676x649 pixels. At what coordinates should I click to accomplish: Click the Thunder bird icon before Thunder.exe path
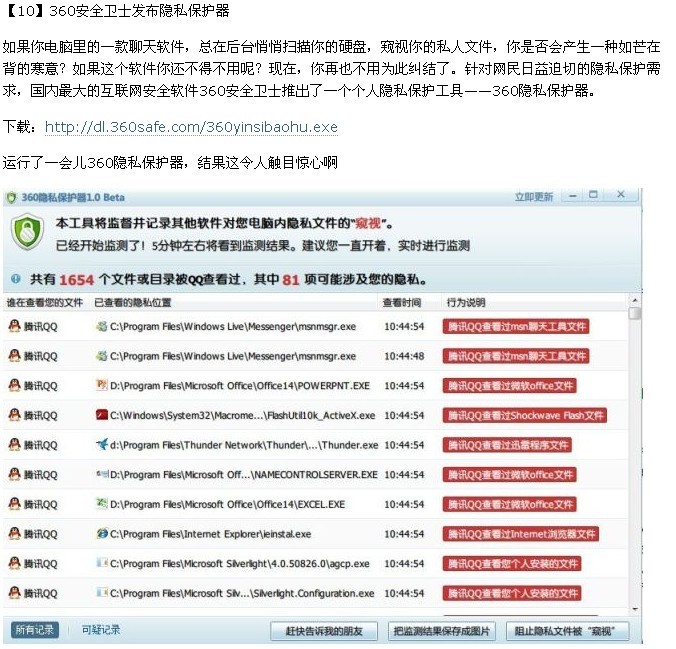102,444
